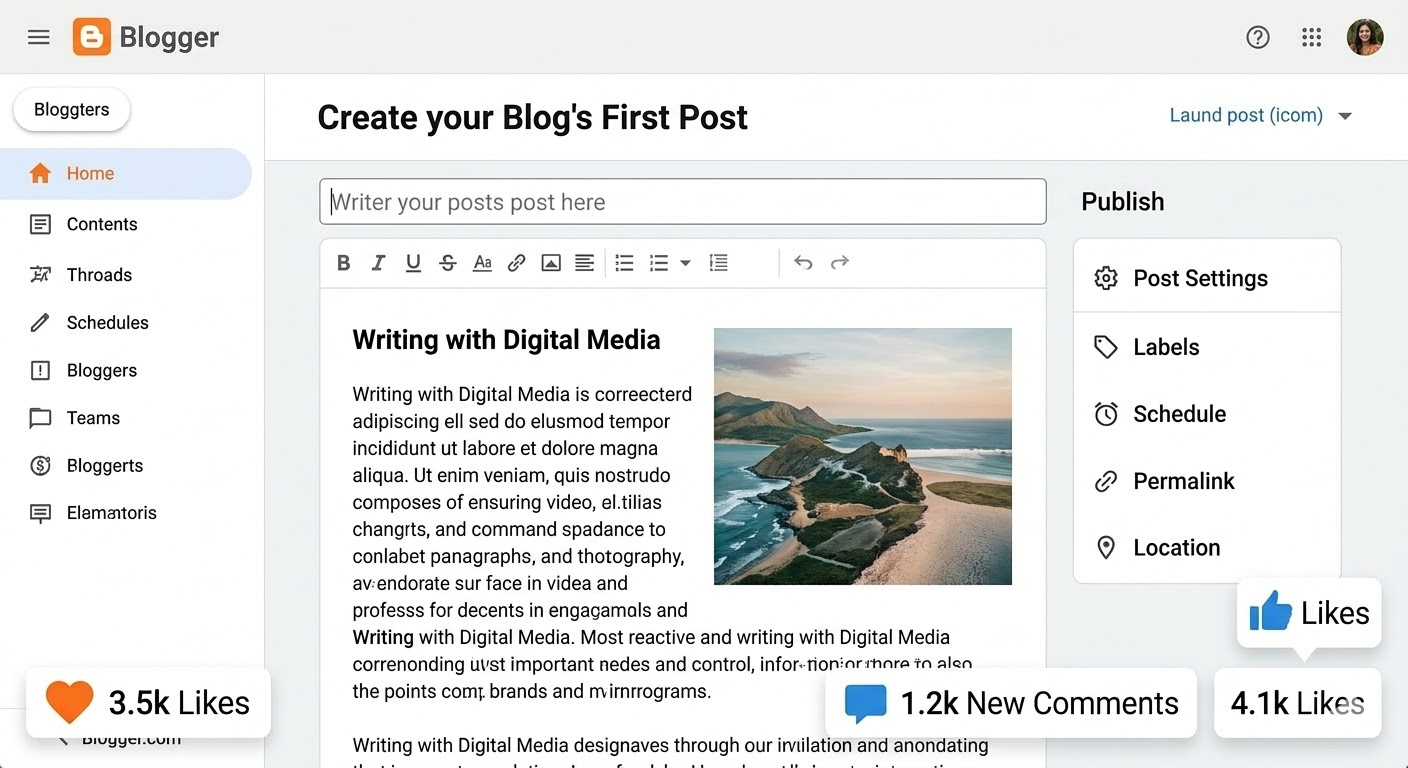Open the user profile avatar
Screen dimensions: 1408x768
1365,38
